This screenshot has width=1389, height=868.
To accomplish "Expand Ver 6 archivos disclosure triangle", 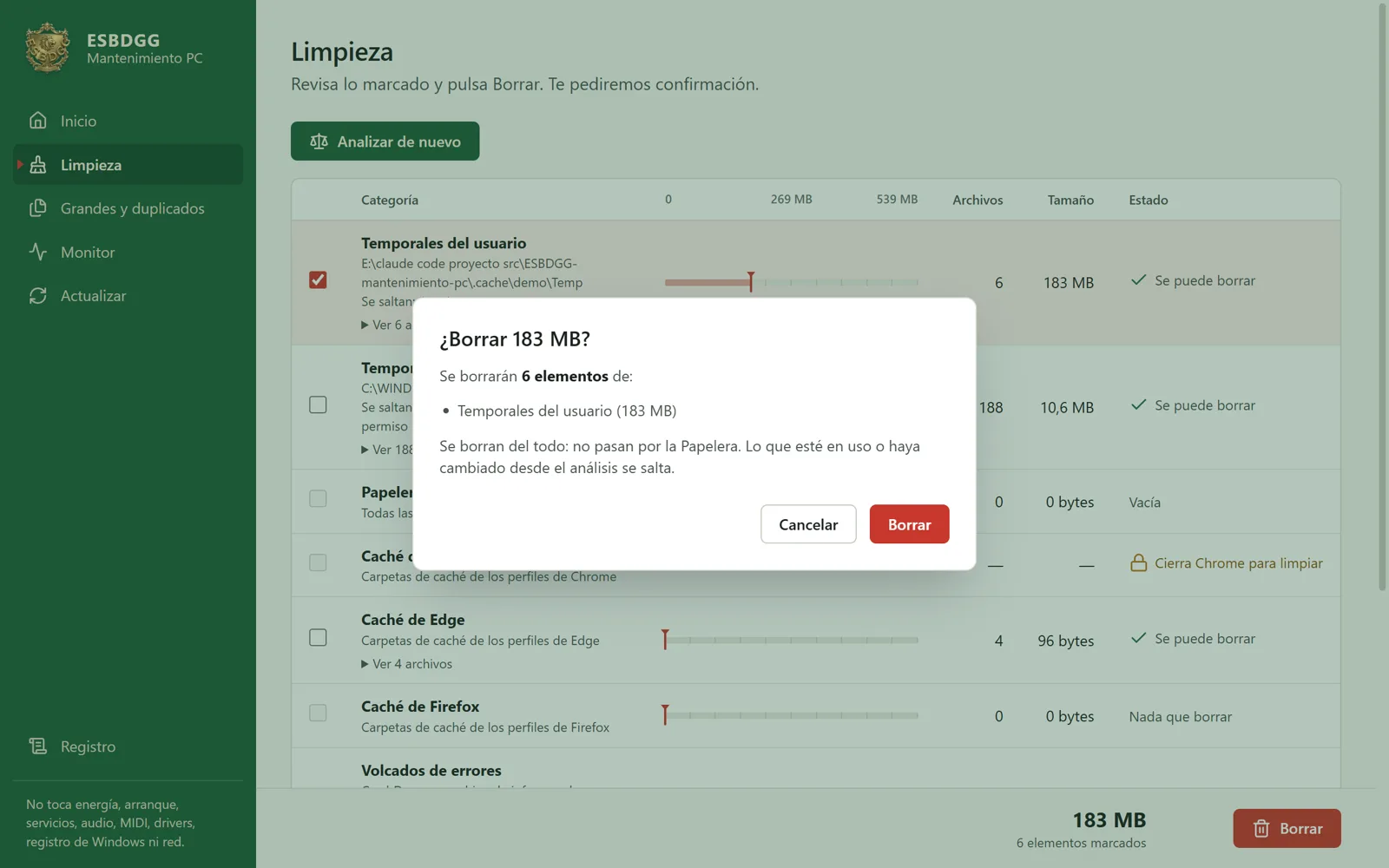I will click(x=365, y=325).
